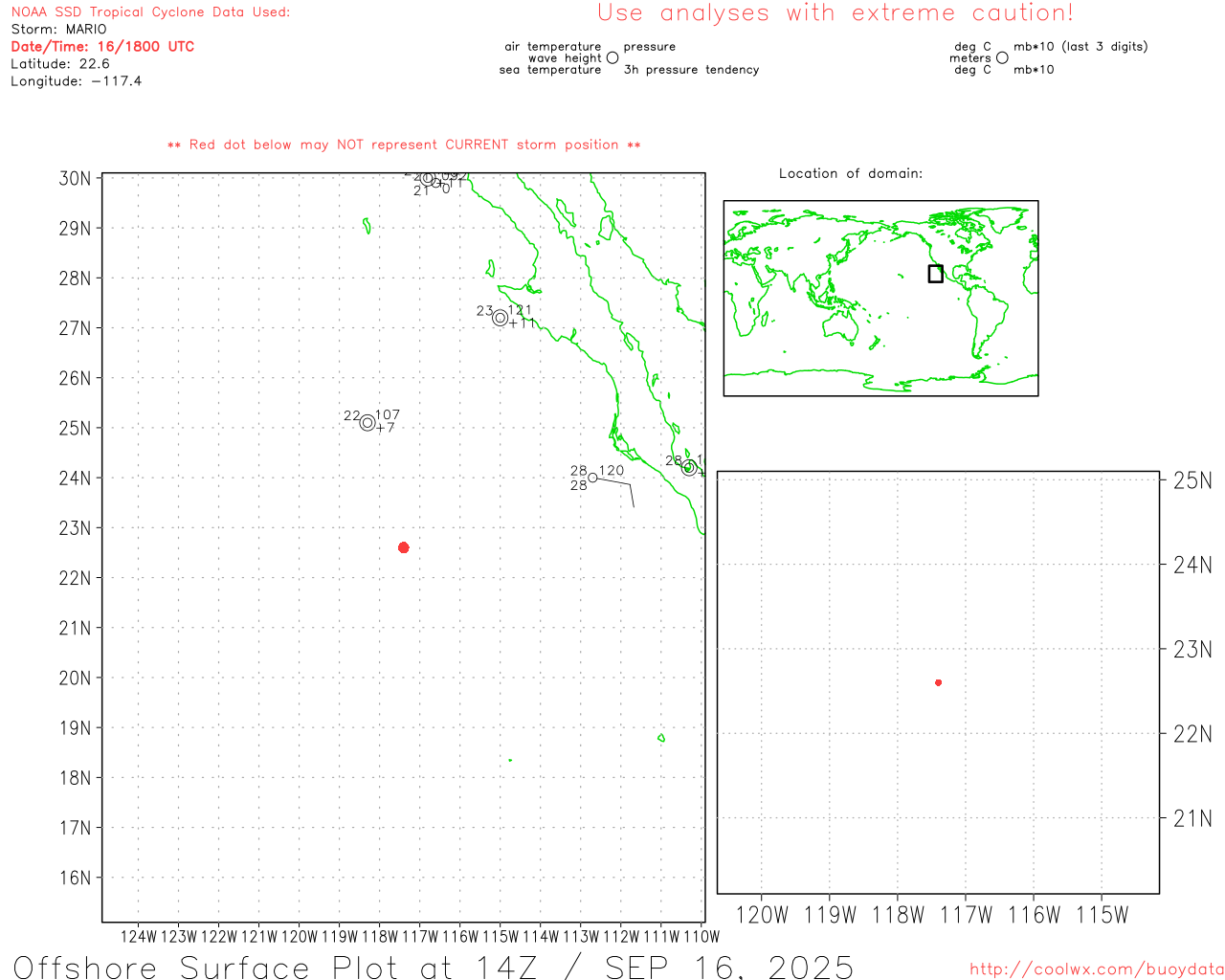The height and width of the screenshot is (980, 1225).
Task: Click the 'sea temperature' legend label
Action: click(550, 70)
